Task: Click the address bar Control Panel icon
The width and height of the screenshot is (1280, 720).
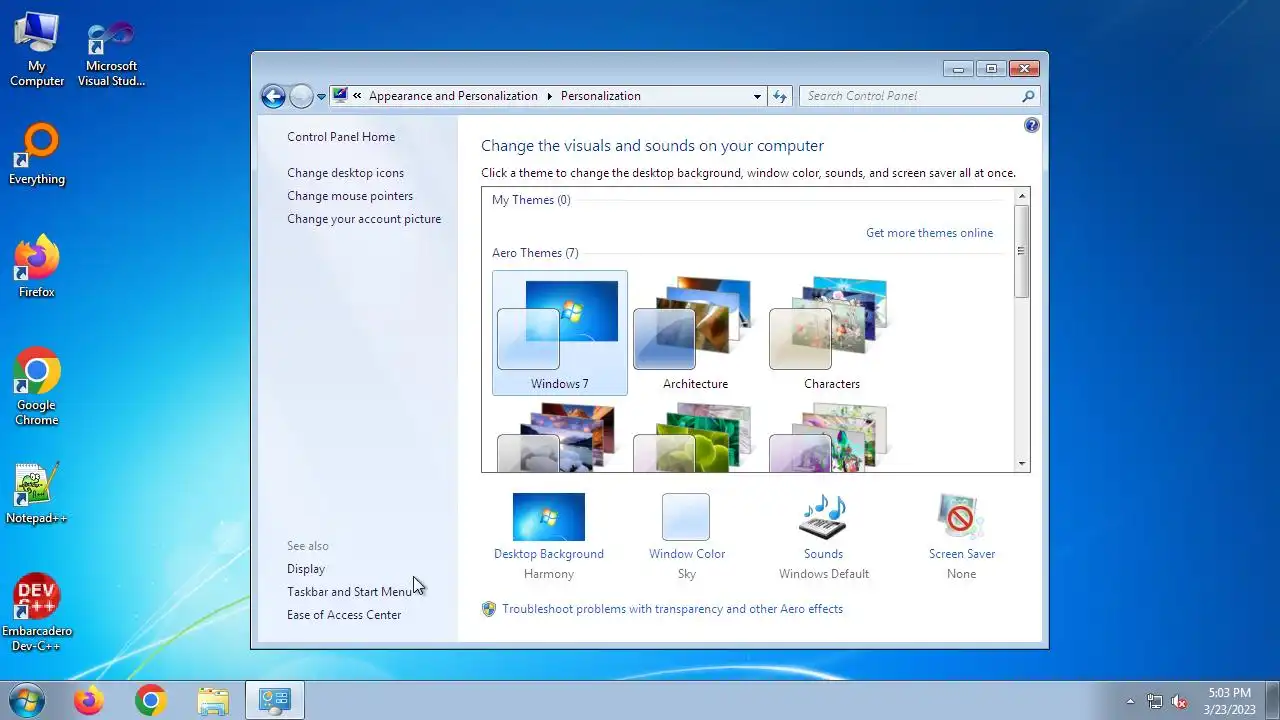Action: pos(340,96)
